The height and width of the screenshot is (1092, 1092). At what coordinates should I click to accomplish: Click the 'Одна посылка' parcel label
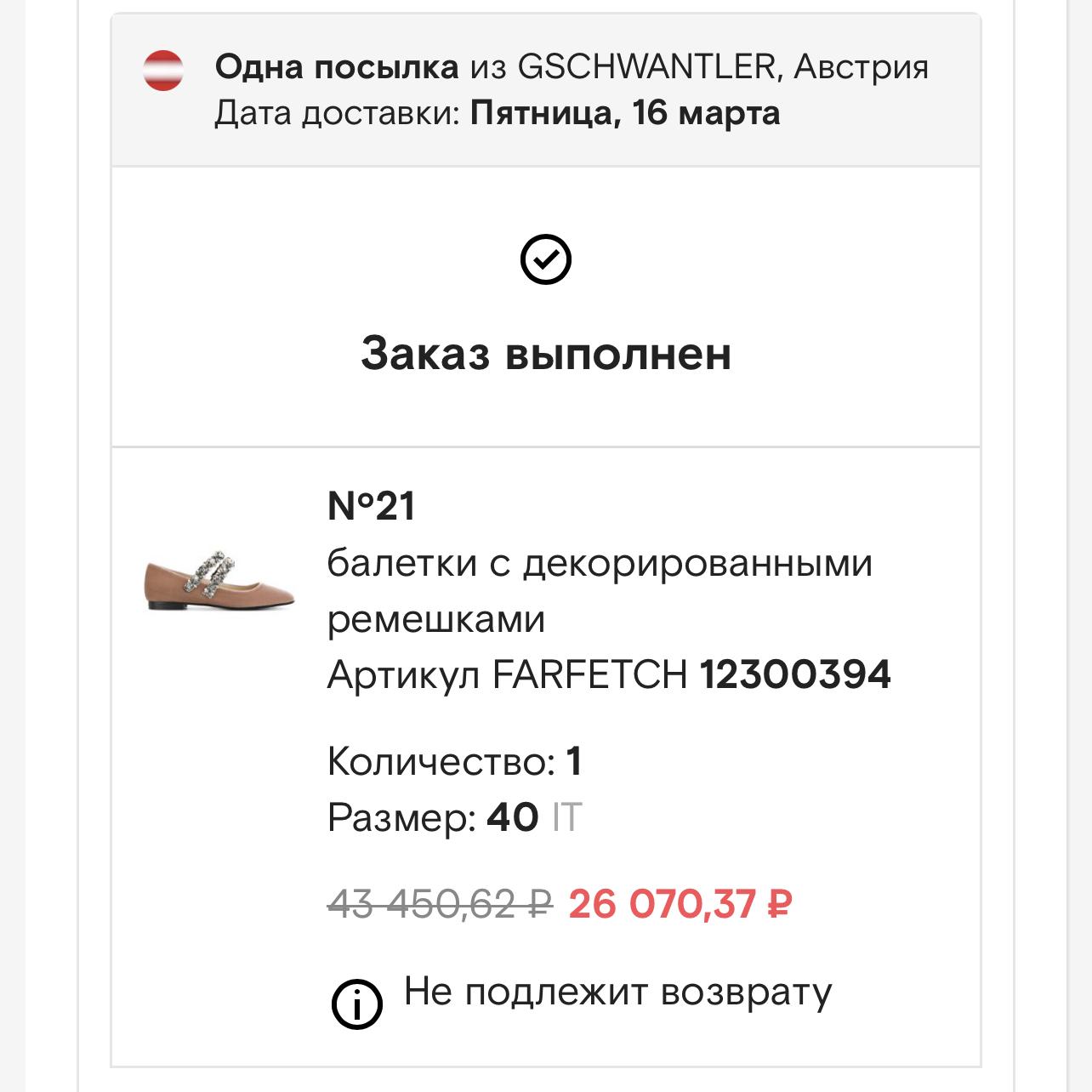(x=337, y=66)
